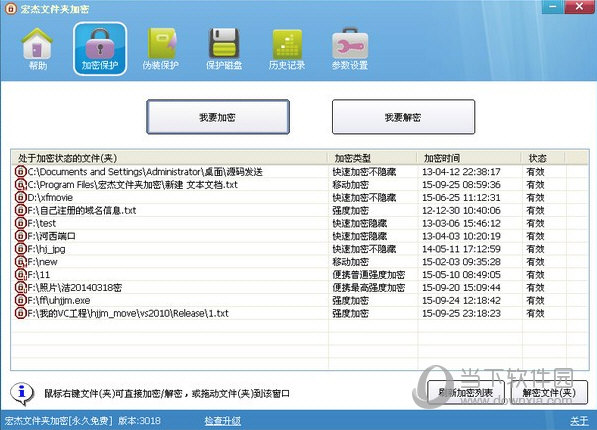Image resolution: width=597 pixels, height=430 pixels.
Task: Select the F:\河西端口 list row
Action: (300, 236)
